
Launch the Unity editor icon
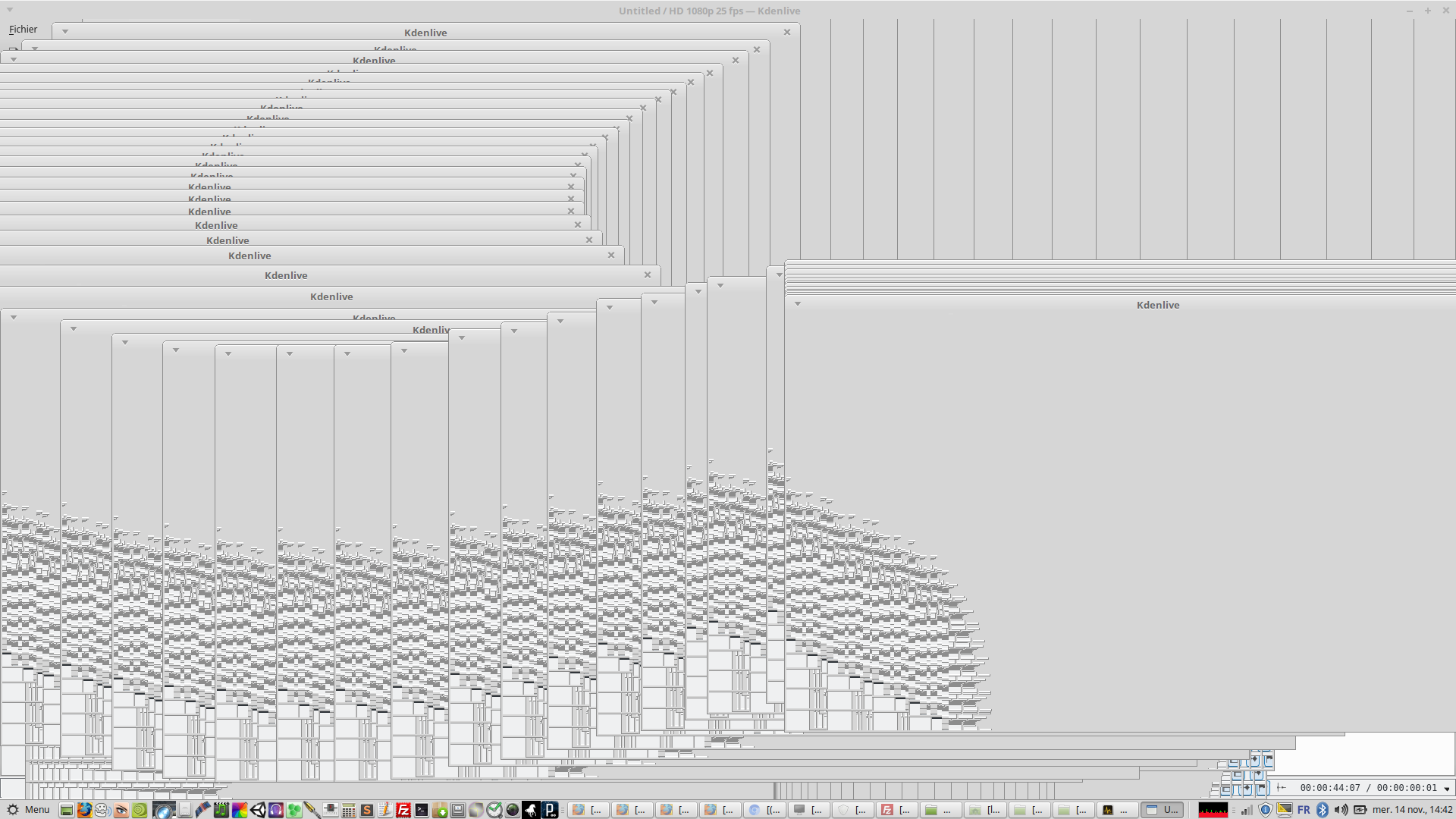point(258,810)
